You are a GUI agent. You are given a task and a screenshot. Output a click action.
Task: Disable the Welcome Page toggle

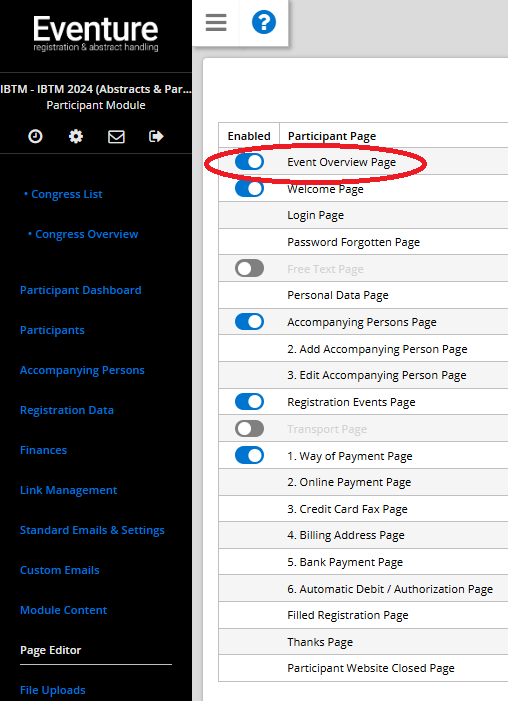(249, 188)
